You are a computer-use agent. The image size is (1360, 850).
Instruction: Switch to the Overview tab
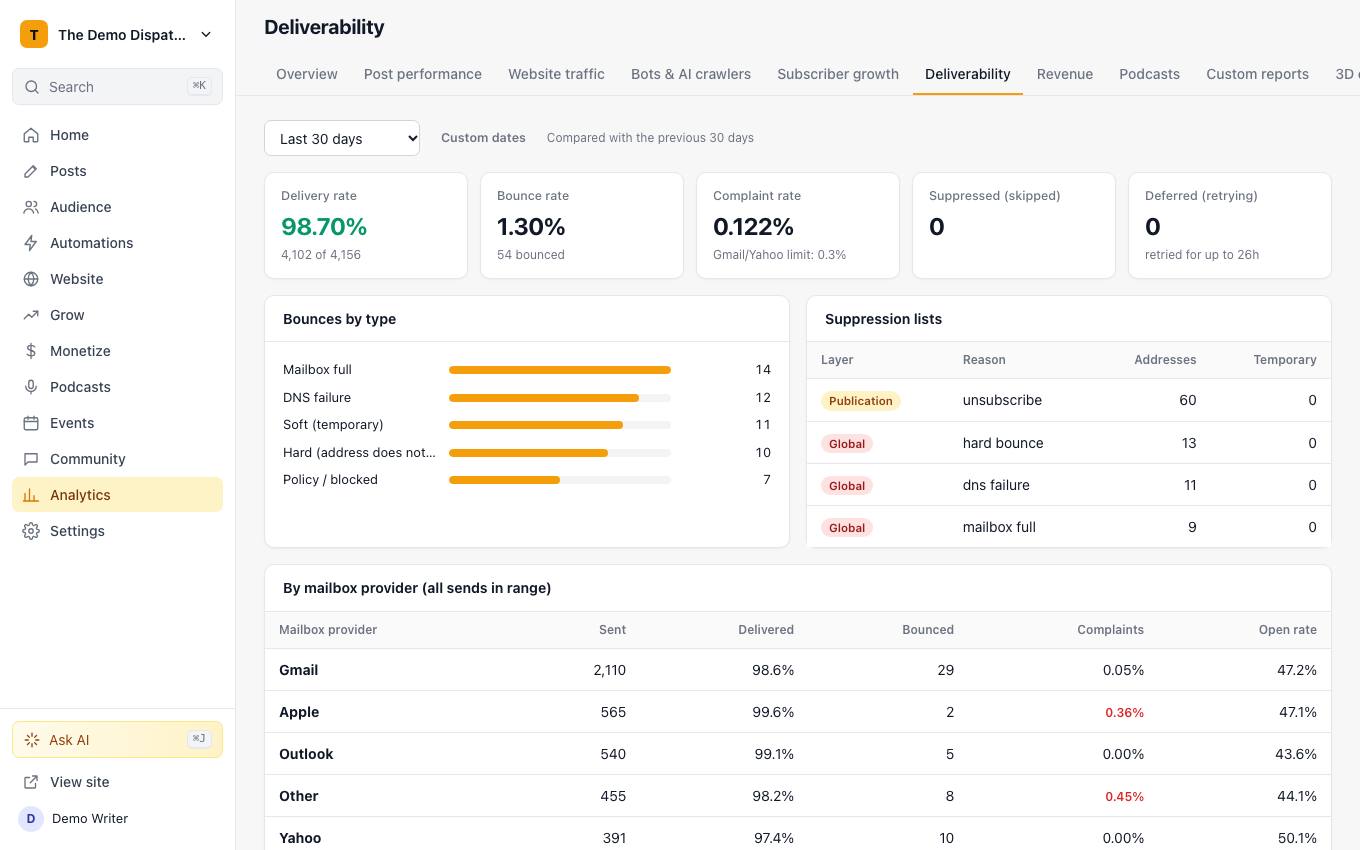click(x=307, y=74)
